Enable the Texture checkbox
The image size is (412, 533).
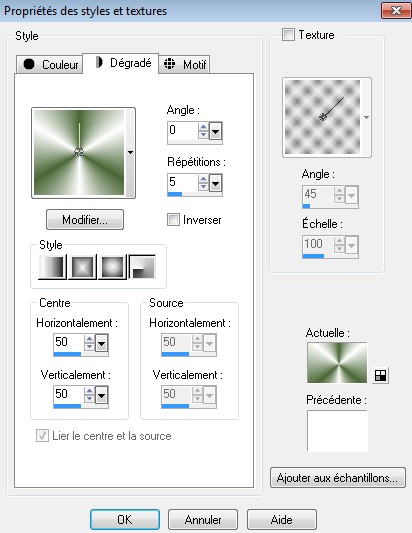pos(288,35)
